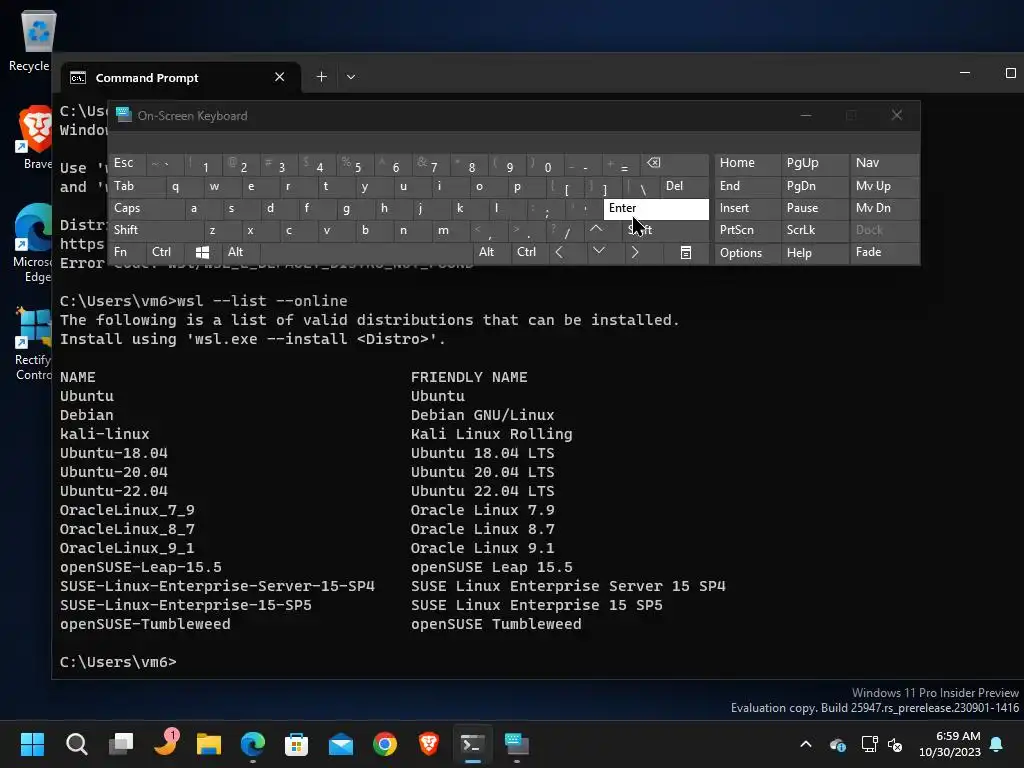Click the End key on keyboard
Viewport: 1024px width, 768px height.
(x=748, y=186)
